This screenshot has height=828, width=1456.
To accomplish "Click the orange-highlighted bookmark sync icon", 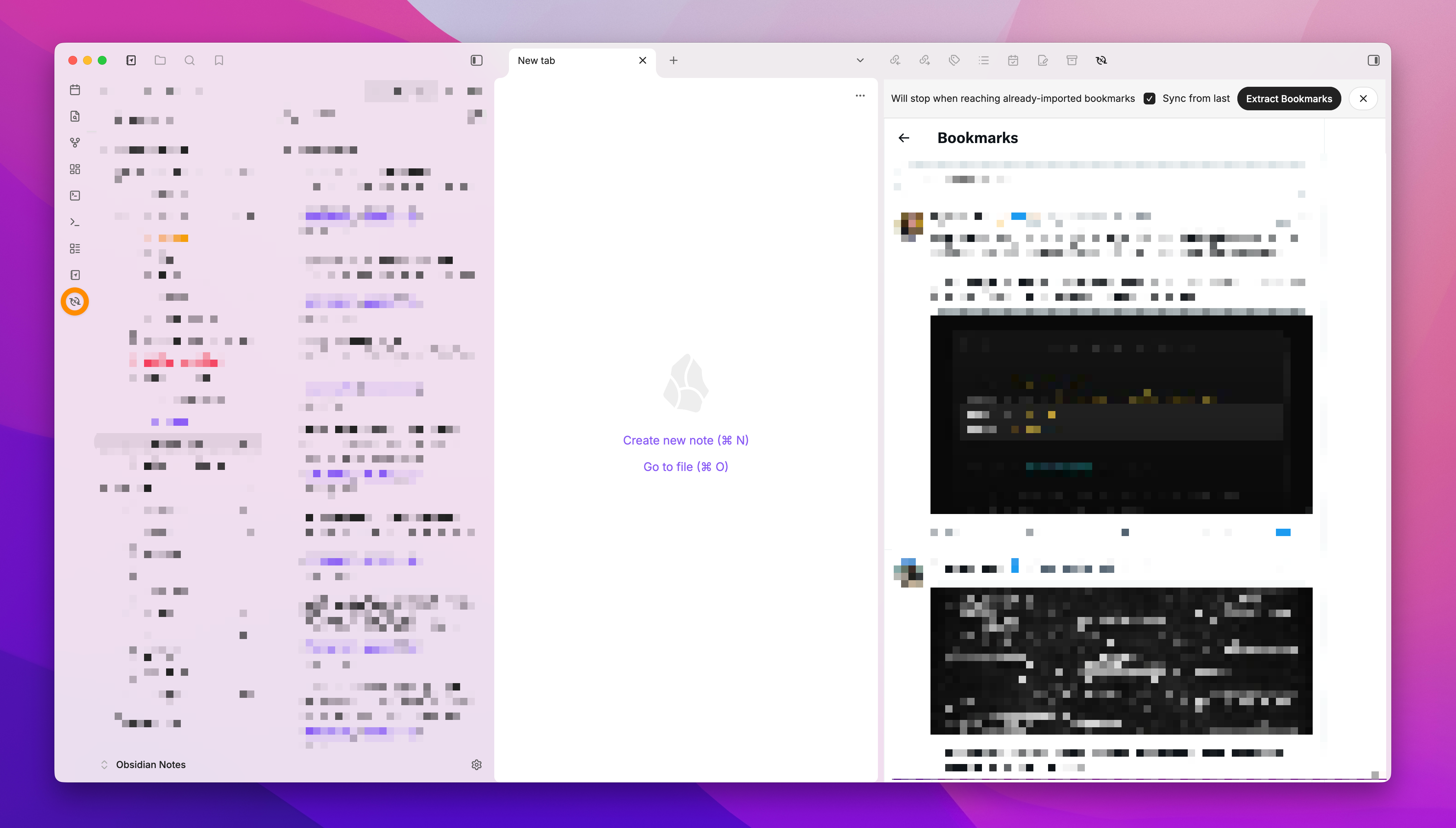I will [75, 301].
